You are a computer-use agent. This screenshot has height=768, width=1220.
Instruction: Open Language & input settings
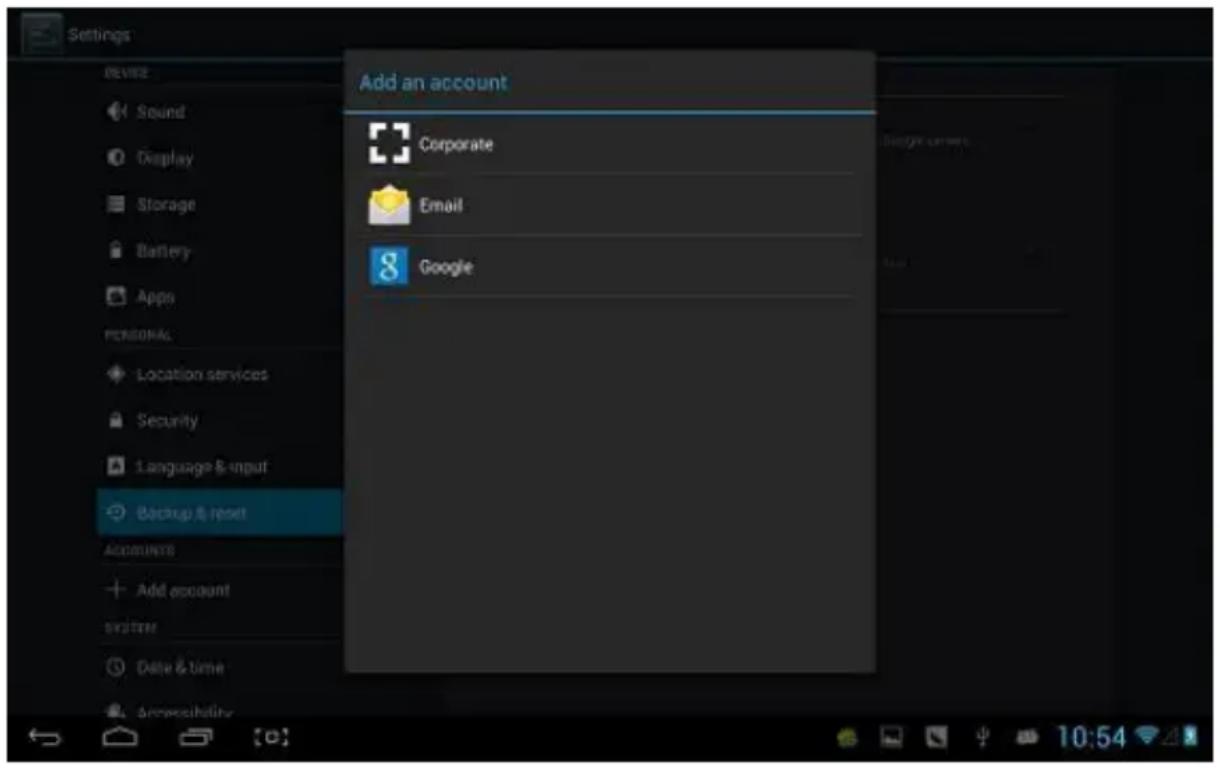pos(220,467)
